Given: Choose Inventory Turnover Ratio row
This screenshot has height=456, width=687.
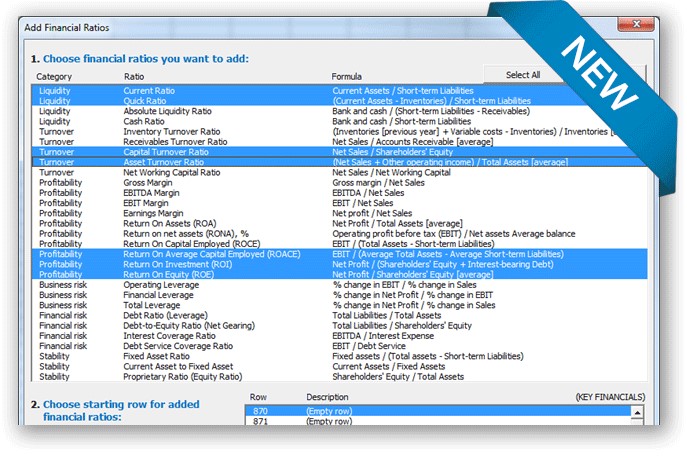Looking at the screenshot, I should point(169,131).
